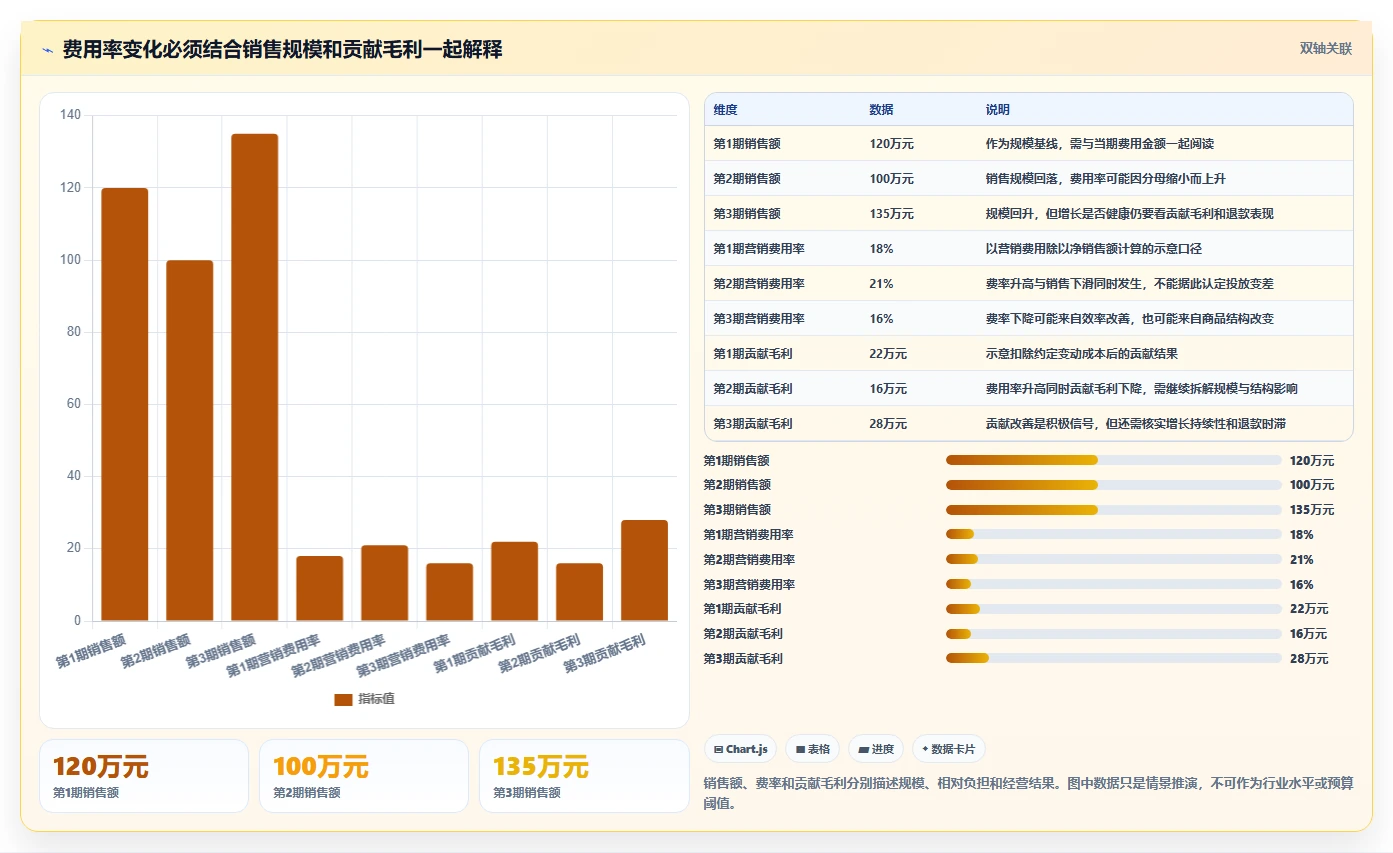Screen dimensions: 1393x853
Task: Open the 100万元 data card
Action: coord(364,776)
